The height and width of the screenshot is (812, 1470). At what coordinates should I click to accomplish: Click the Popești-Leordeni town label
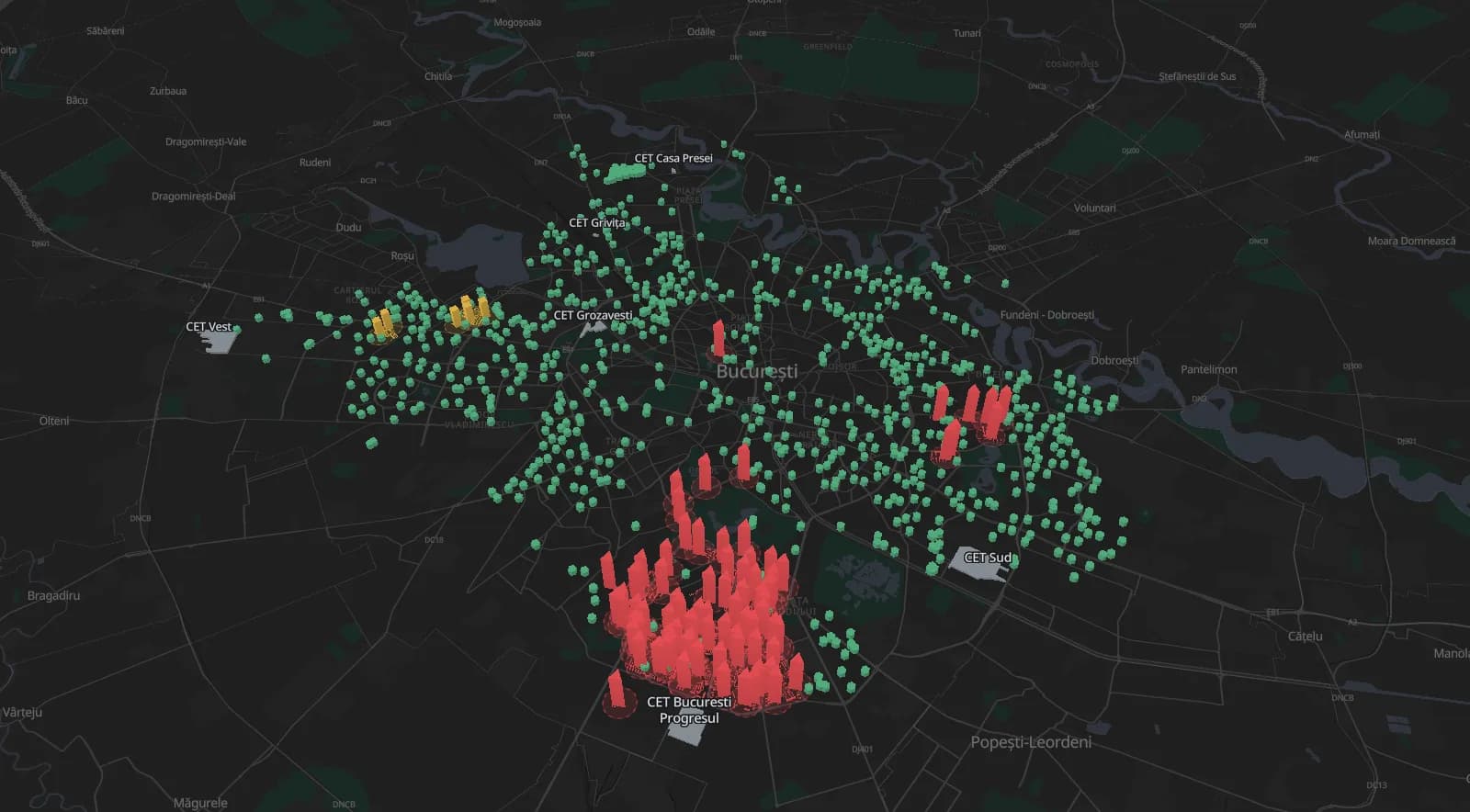click(1031, 742)
